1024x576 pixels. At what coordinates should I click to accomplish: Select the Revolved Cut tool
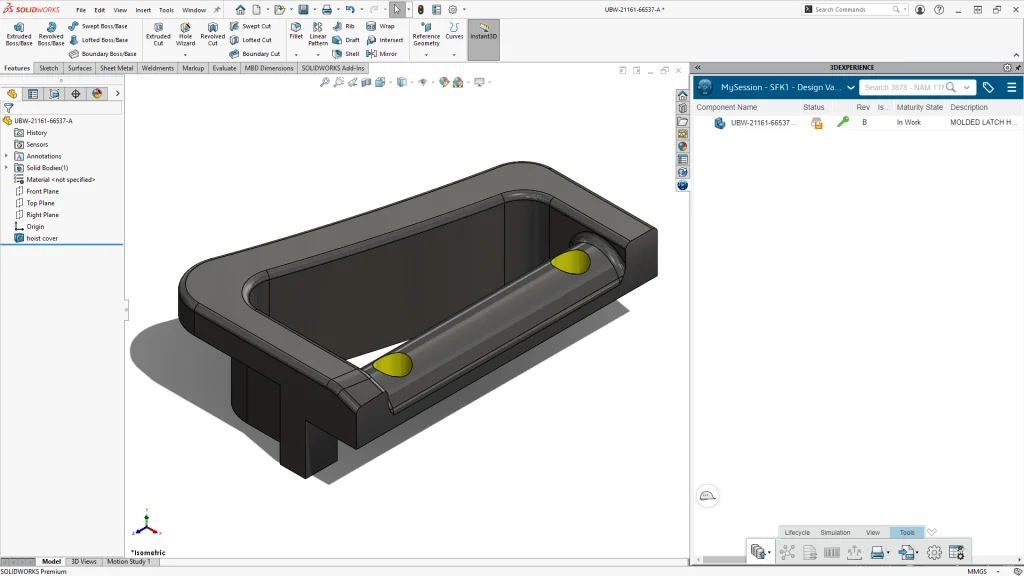213,33
